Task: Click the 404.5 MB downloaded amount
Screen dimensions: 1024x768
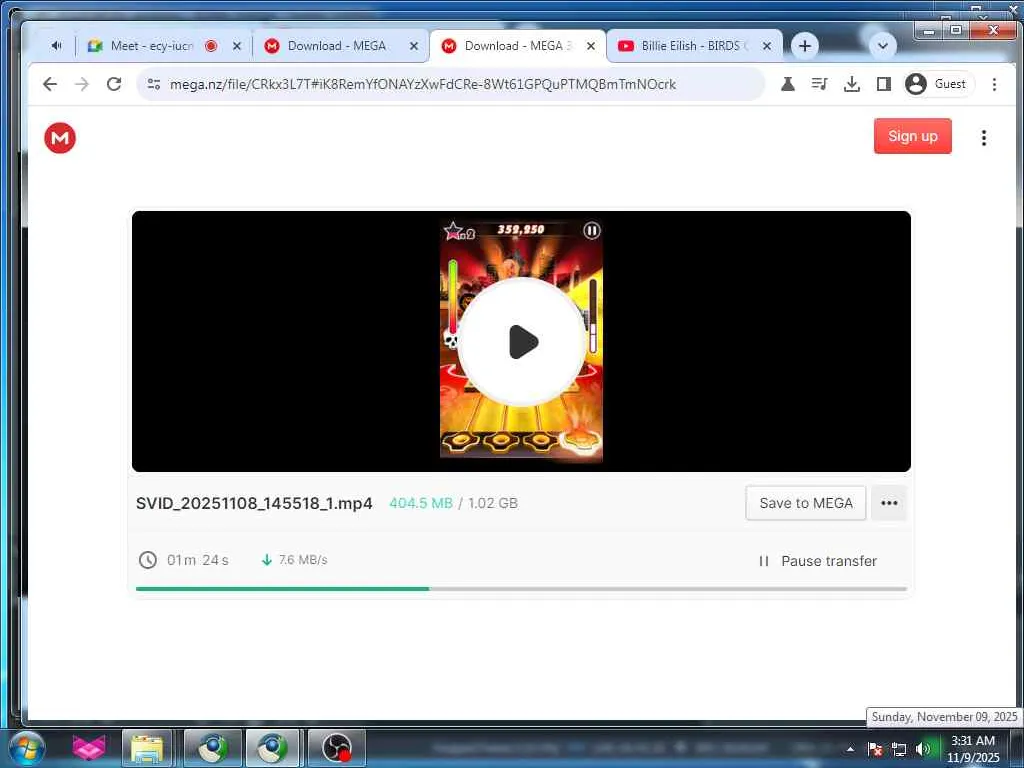Action: (421, 504)
